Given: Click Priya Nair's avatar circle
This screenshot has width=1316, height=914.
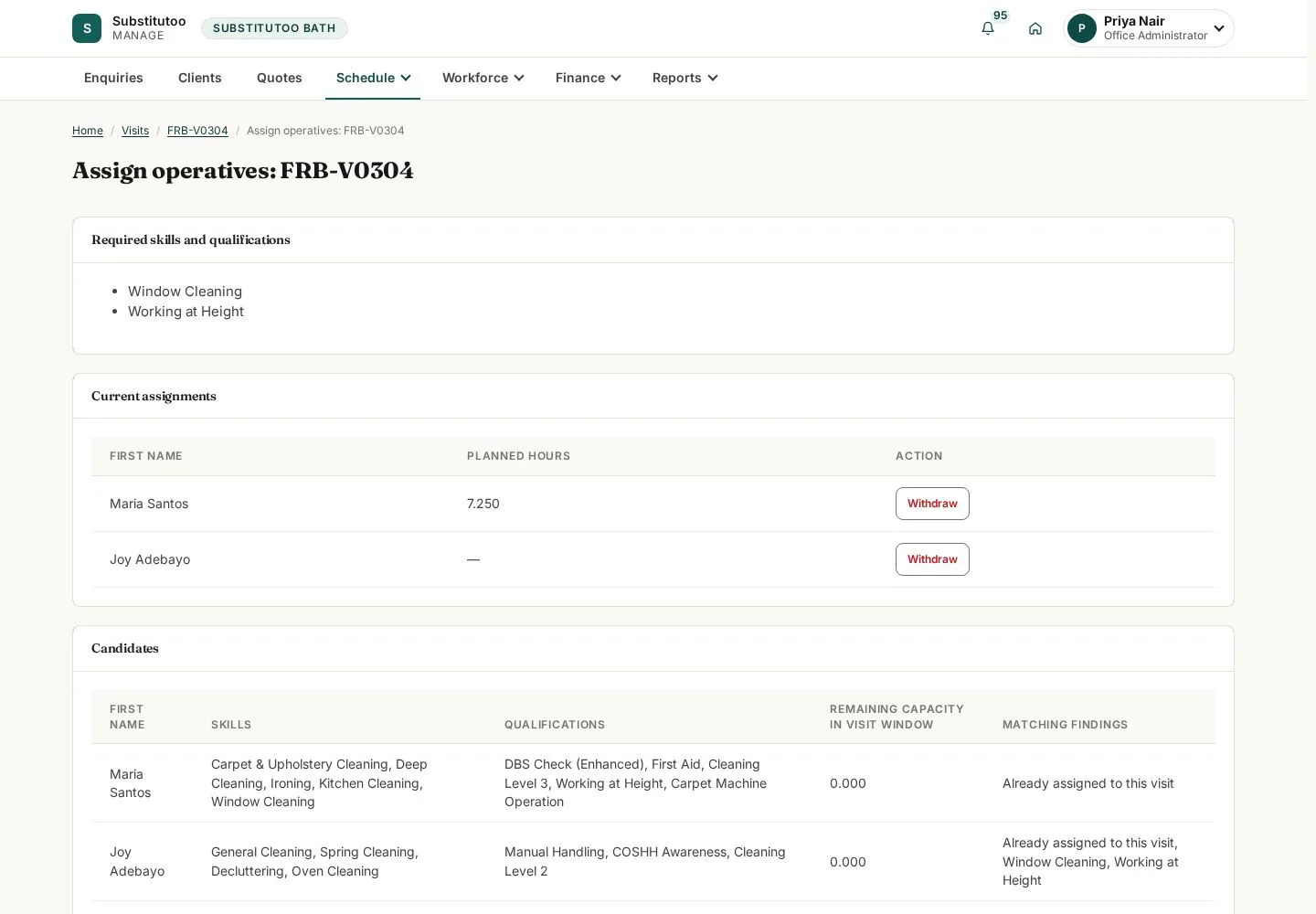Looking at the screenshot, I should pyautogui.click(x=1082, y=28).
